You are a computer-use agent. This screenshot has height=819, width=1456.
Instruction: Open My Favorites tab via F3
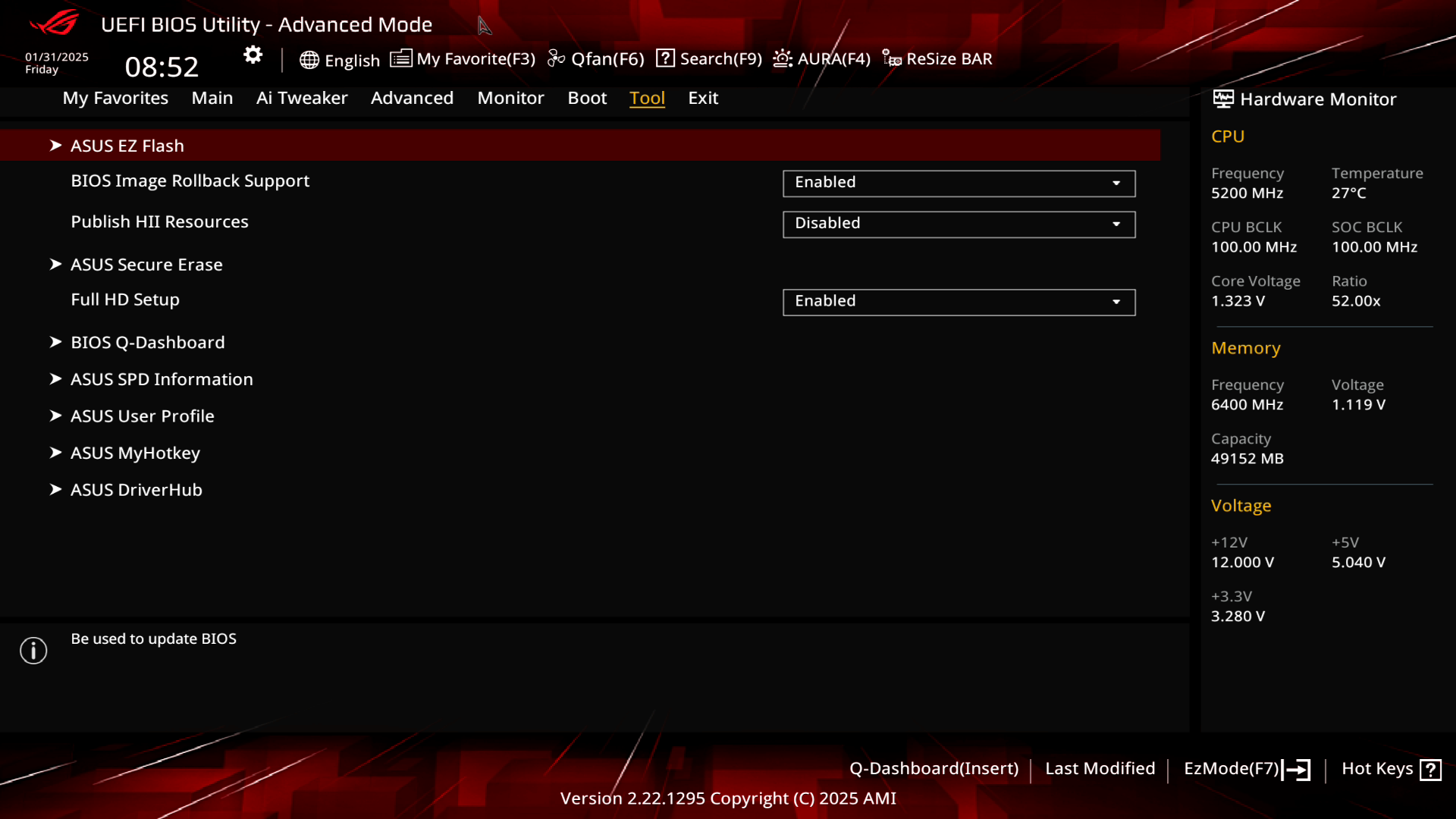(462, 58)
